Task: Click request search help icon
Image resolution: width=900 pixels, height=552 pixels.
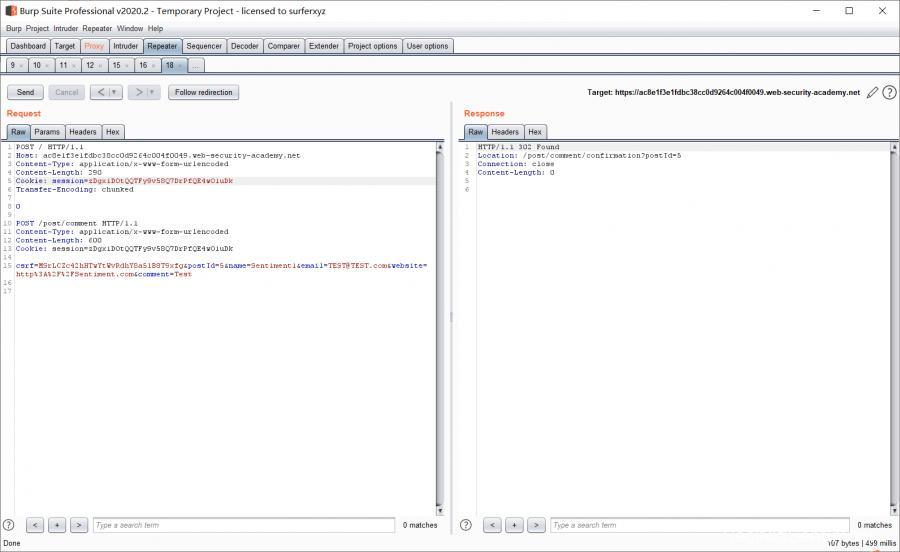Action: pyautogui.click(x=9, y=525)
